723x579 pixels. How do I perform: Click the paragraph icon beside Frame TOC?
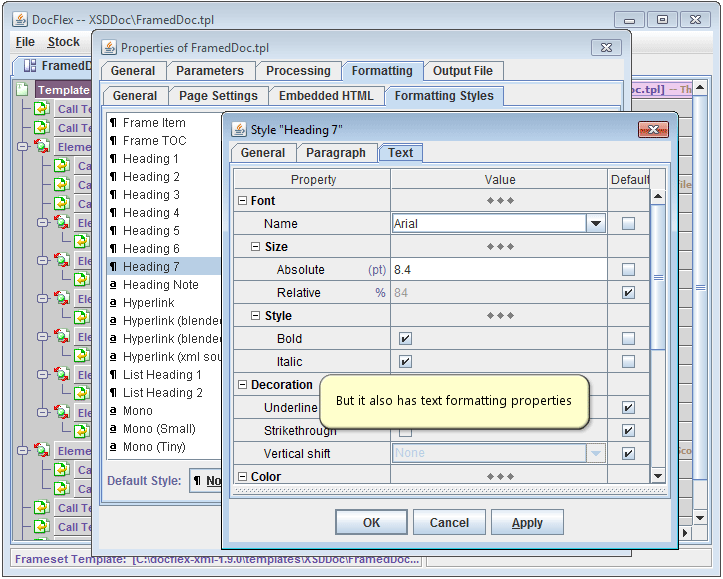pyautogui.click(x=113, y=141)
